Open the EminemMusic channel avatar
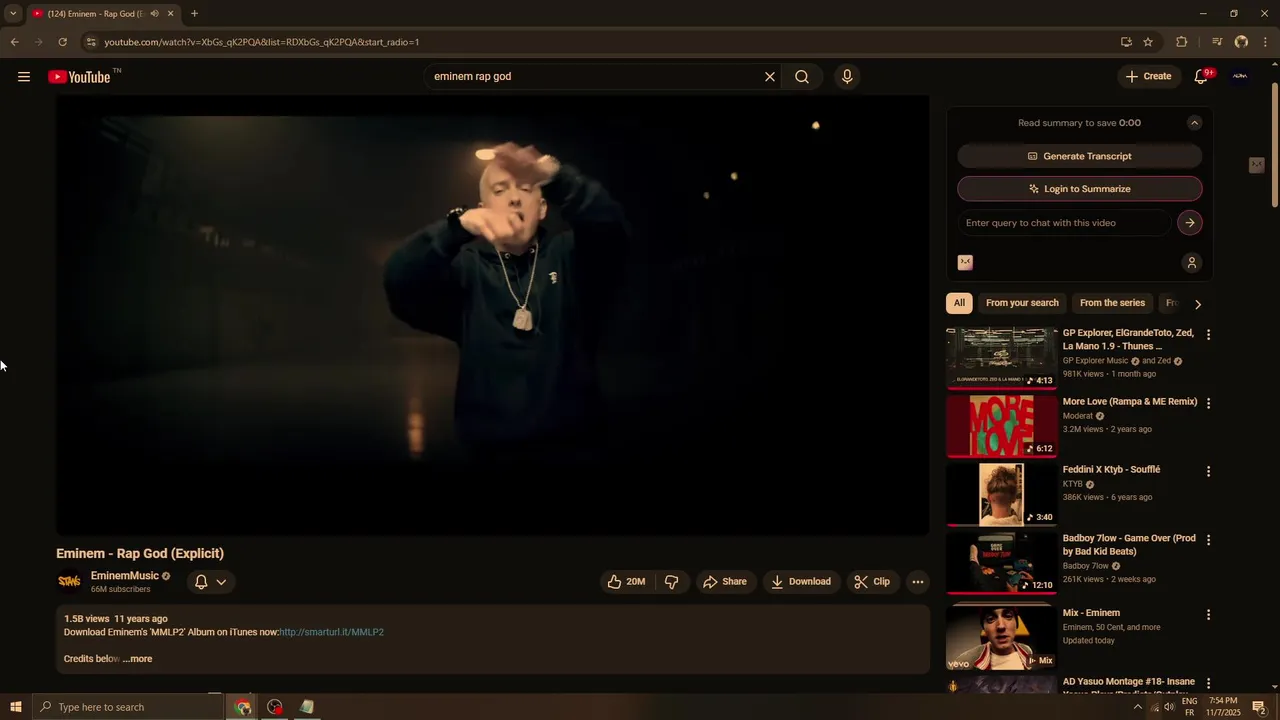 (x=69, y=581)
